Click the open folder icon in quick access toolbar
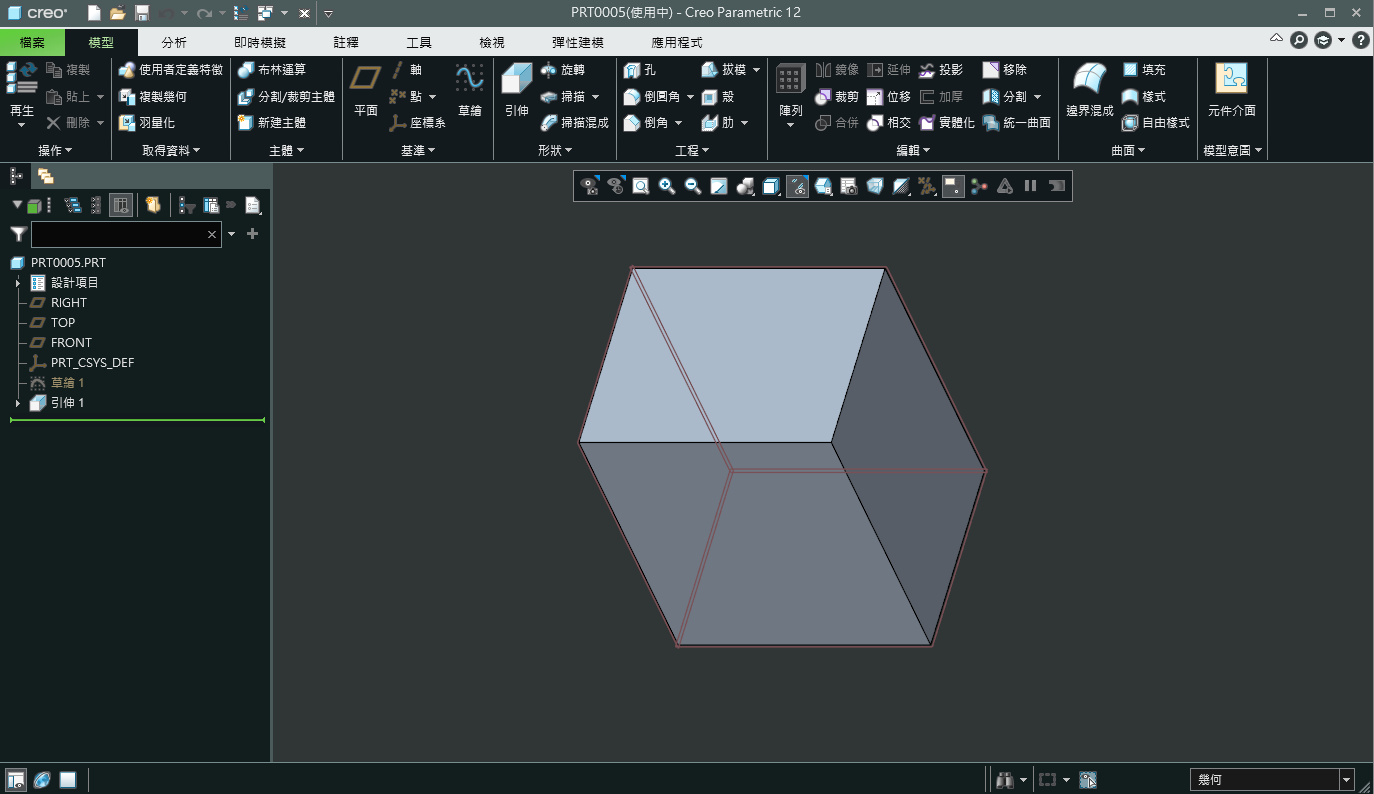 pyautogui.click(x=118, y=13)
